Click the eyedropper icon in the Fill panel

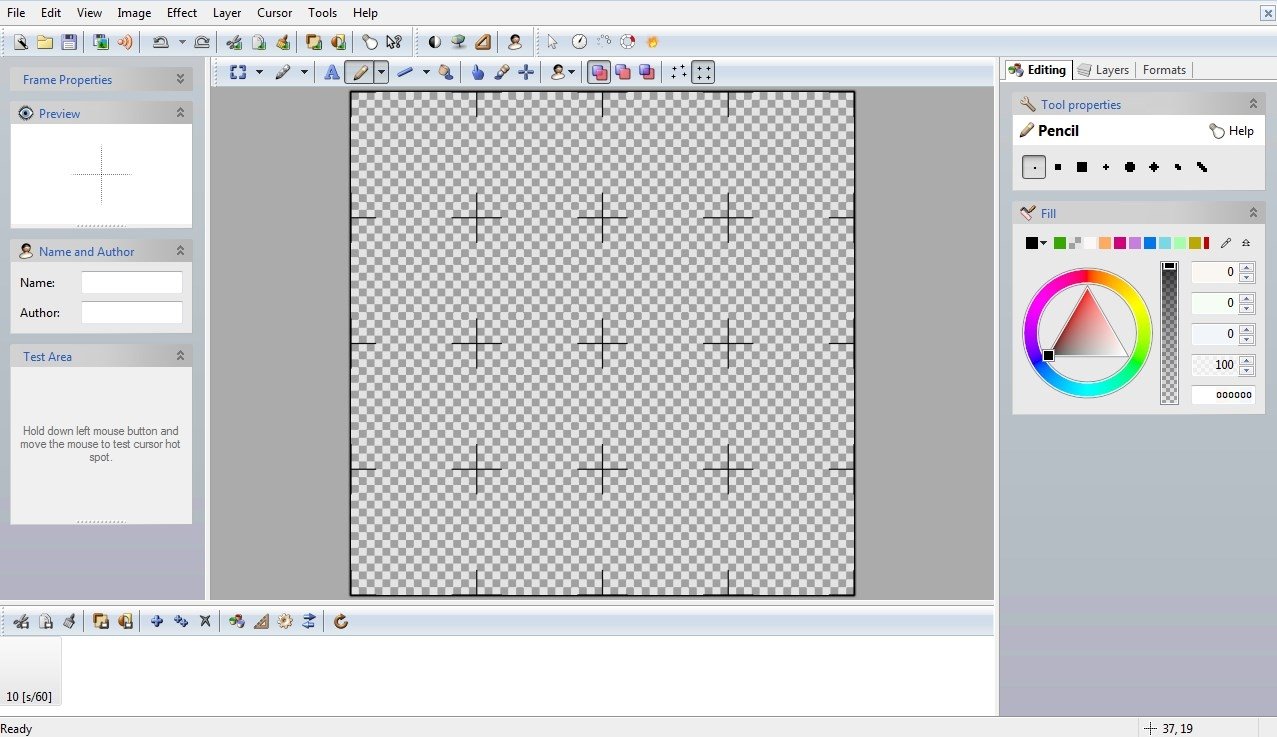1226,243
